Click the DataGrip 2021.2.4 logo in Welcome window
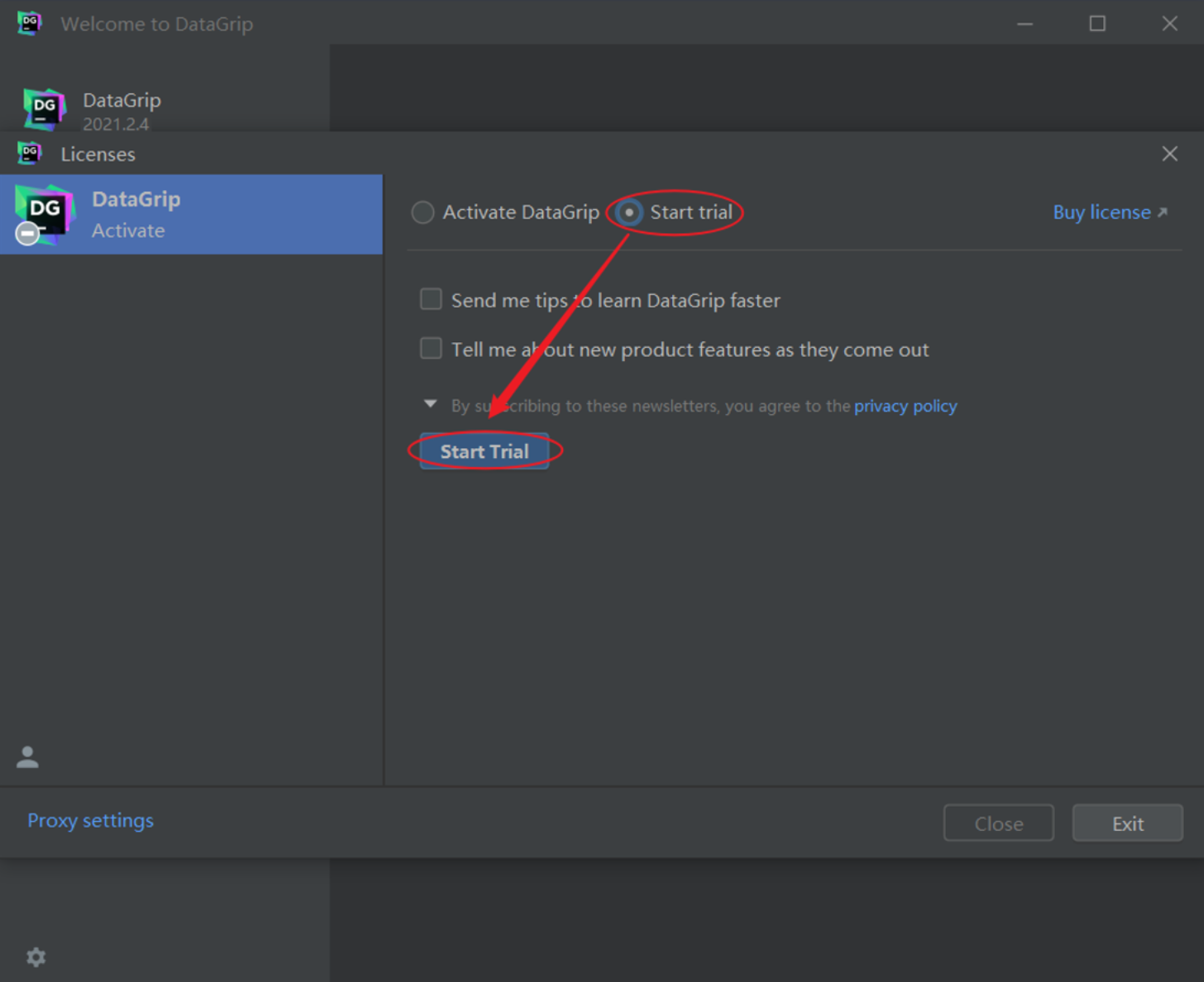 [x=45, y=109]
